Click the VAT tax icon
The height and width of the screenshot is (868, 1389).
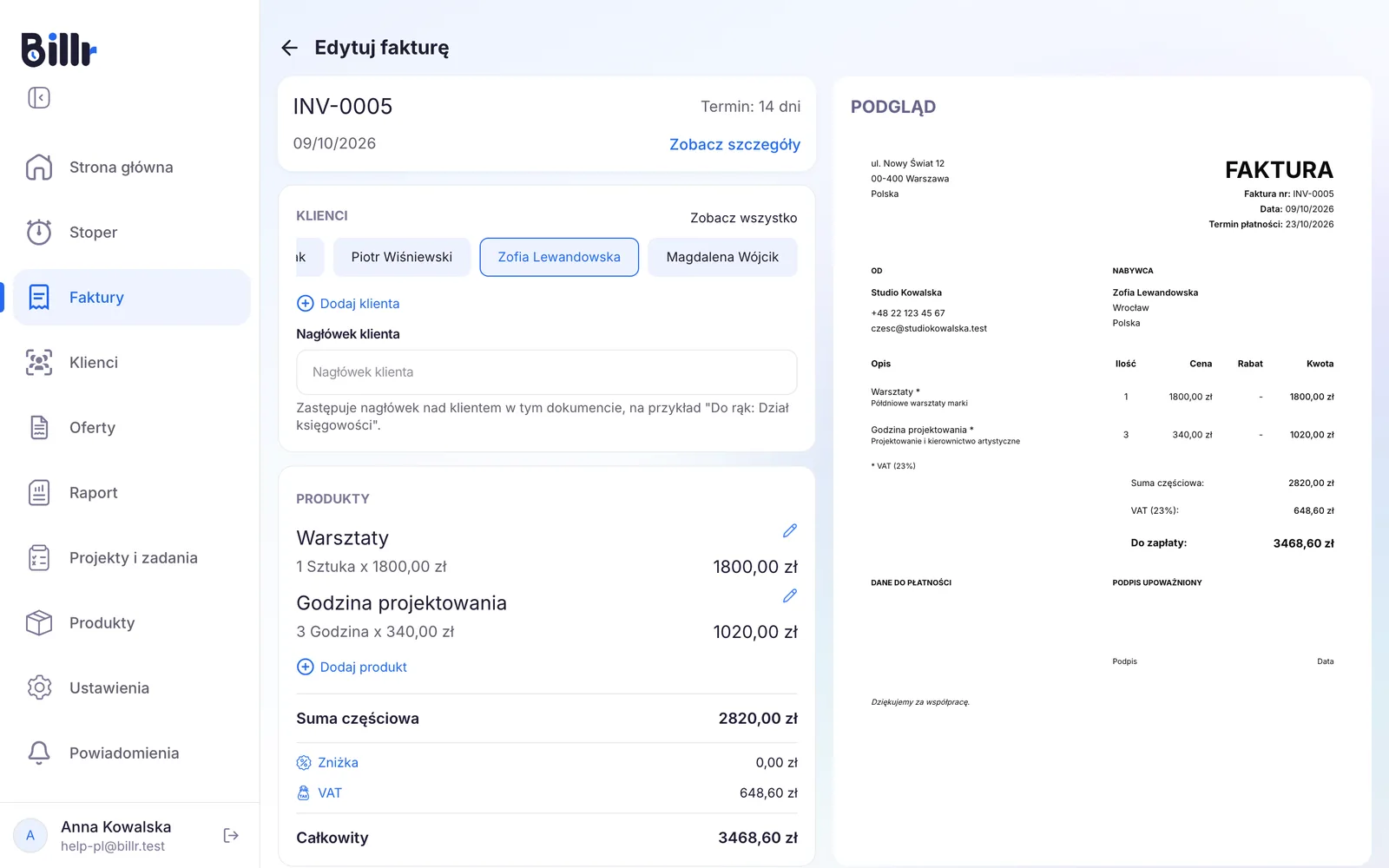click(x=304, y=792)
